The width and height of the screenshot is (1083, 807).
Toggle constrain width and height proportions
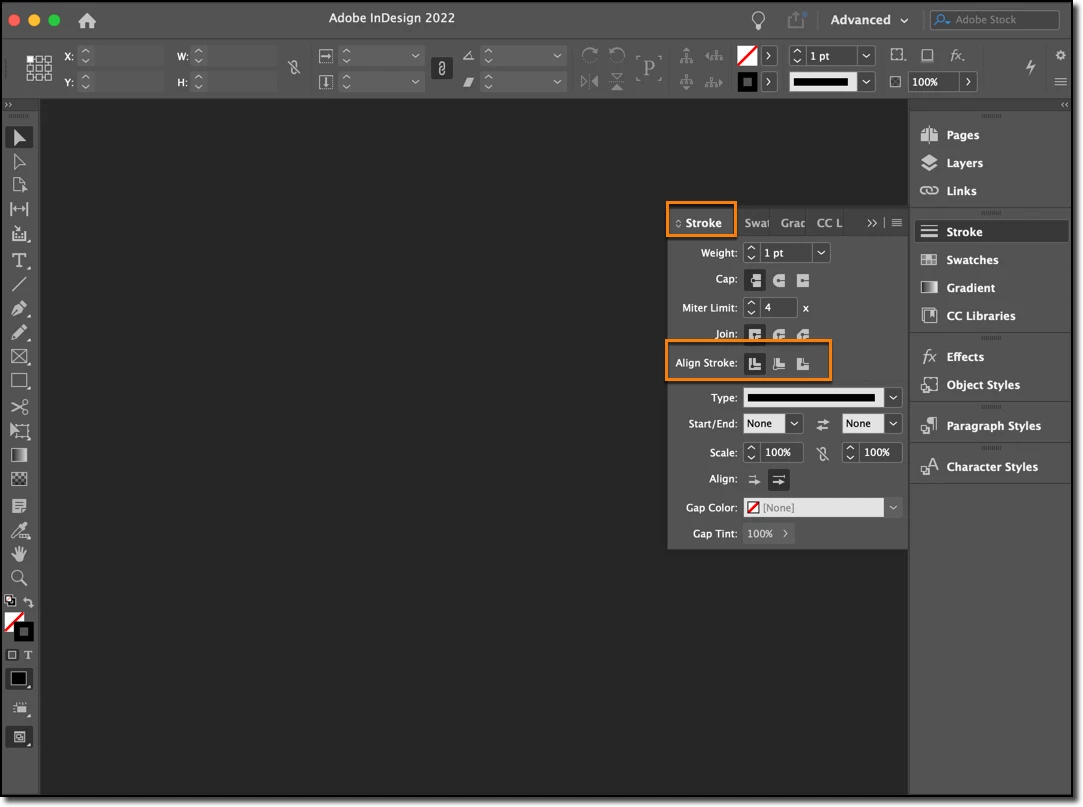click(x=294, y=68)
